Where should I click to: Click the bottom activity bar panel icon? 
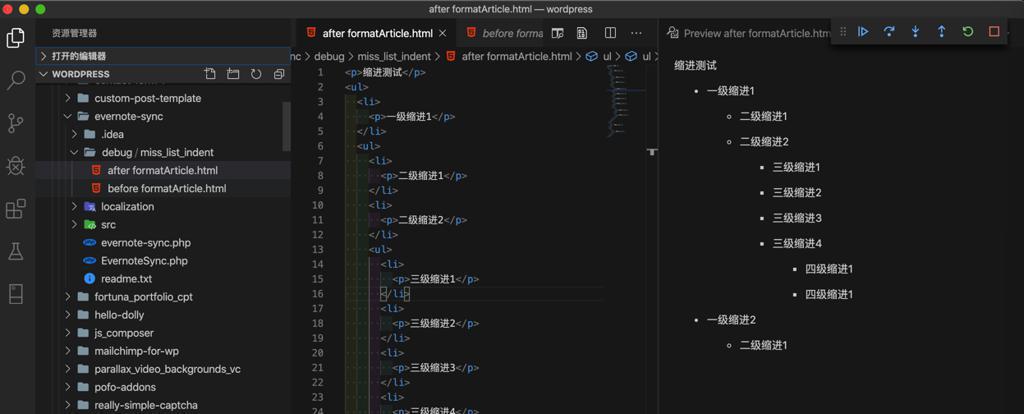(x=16, y=294)
